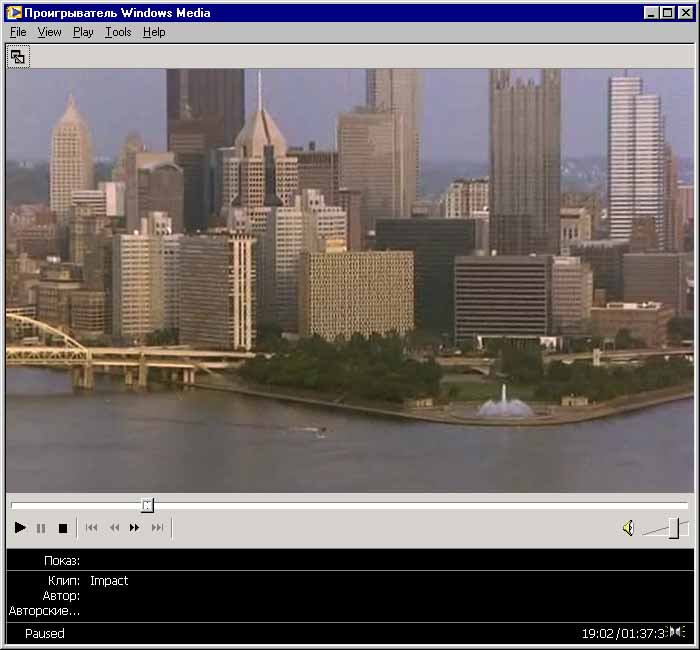Click the seek bar position thumb
700x650 pixels.
(x=147, y=506)
